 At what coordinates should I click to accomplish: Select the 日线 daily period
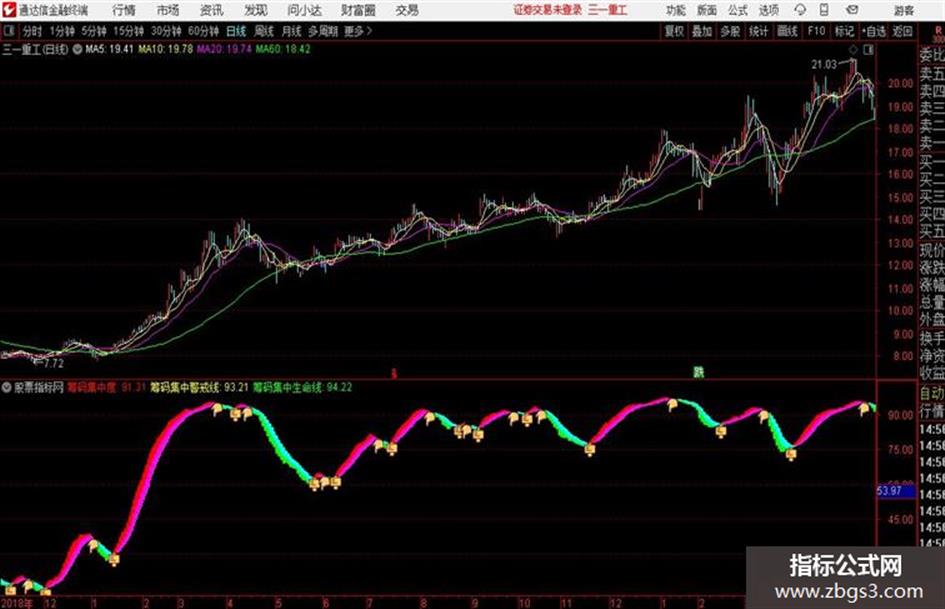(236, 31)
